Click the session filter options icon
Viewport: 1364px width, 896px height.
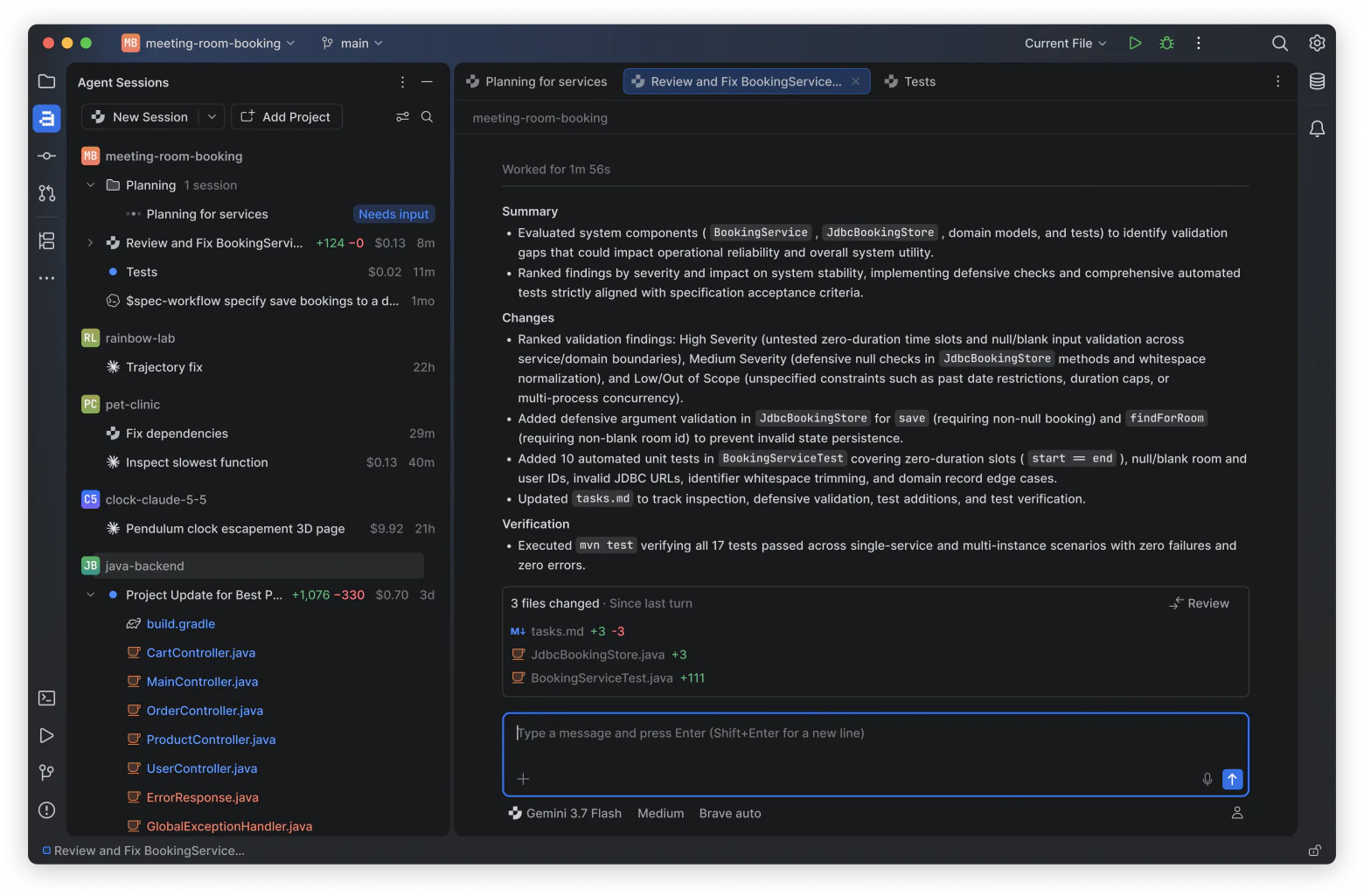click(x=402, y=116)
